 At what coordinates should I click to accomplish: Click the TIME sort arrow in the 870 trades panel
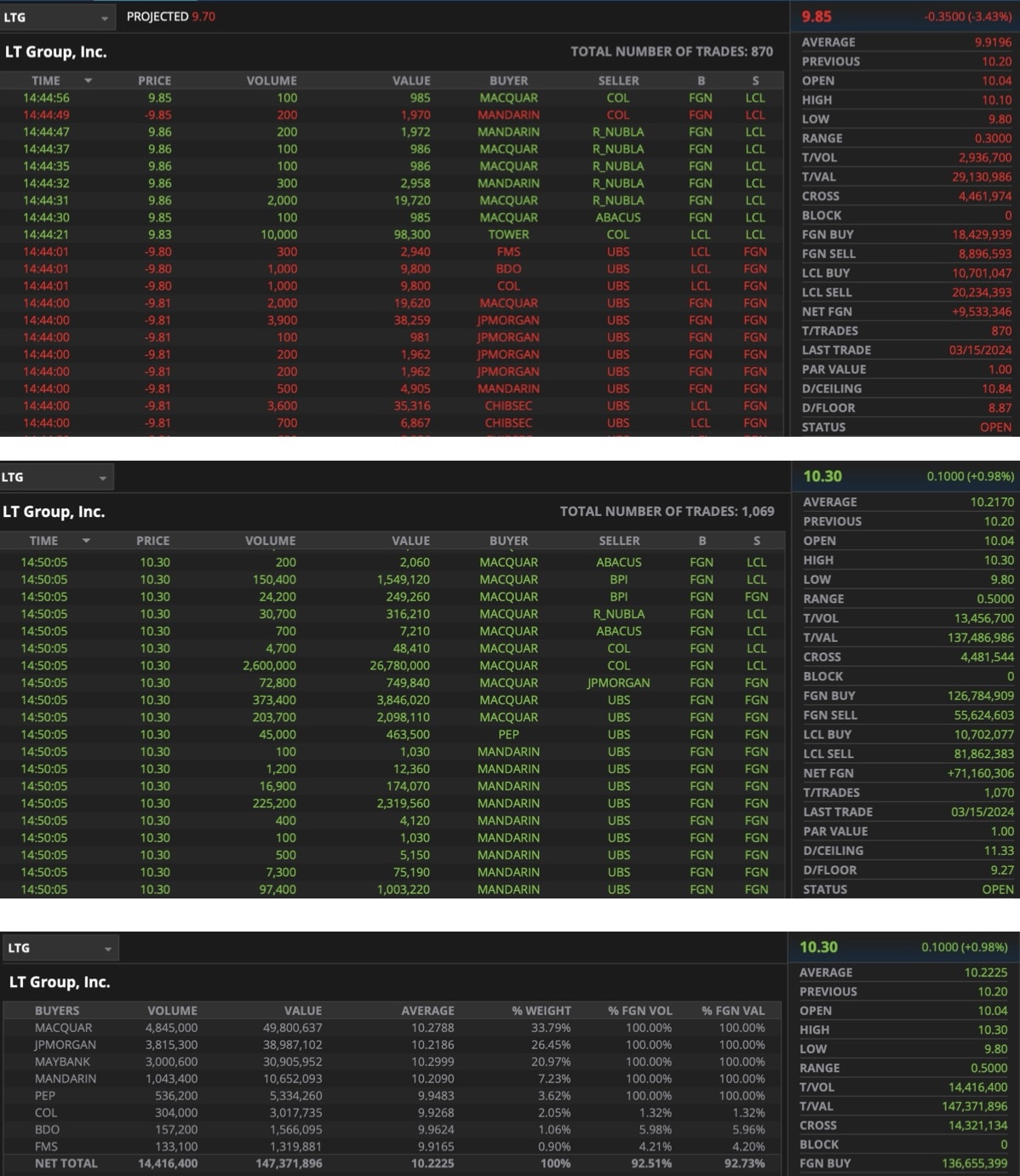[88, 81]
